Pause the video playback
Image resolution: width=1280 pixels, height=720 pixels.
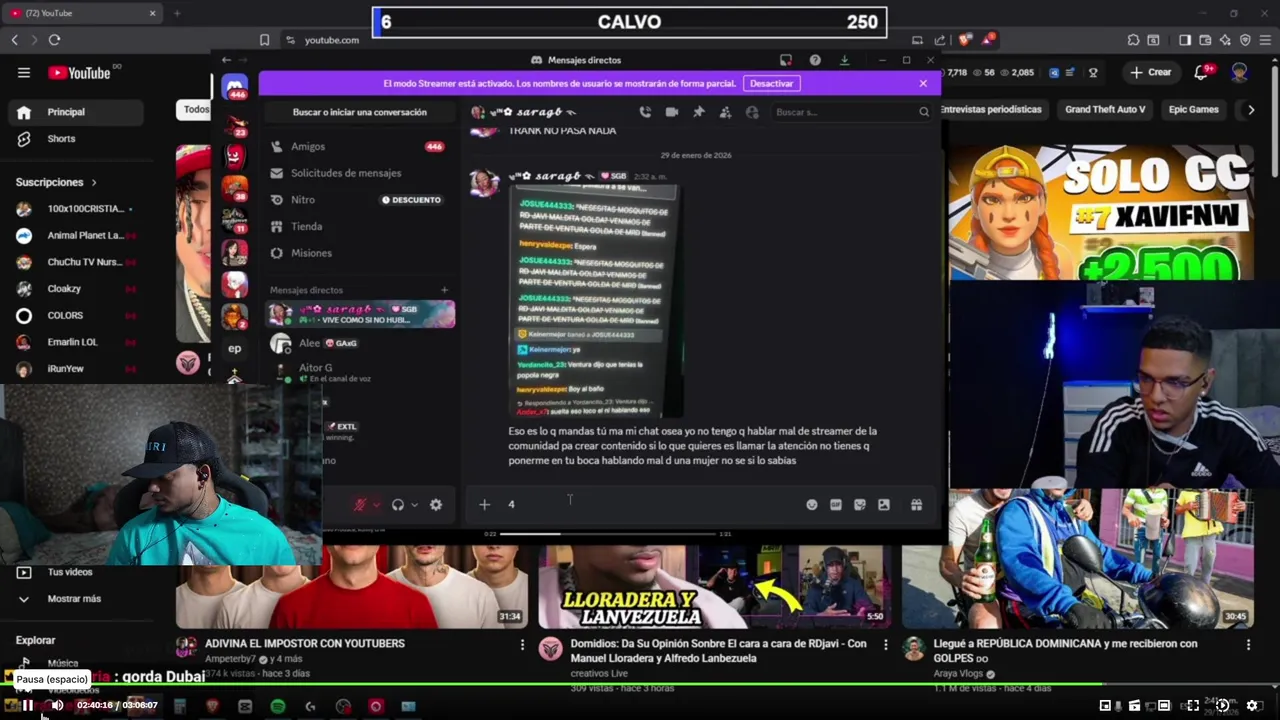click(x=28, y=705)
